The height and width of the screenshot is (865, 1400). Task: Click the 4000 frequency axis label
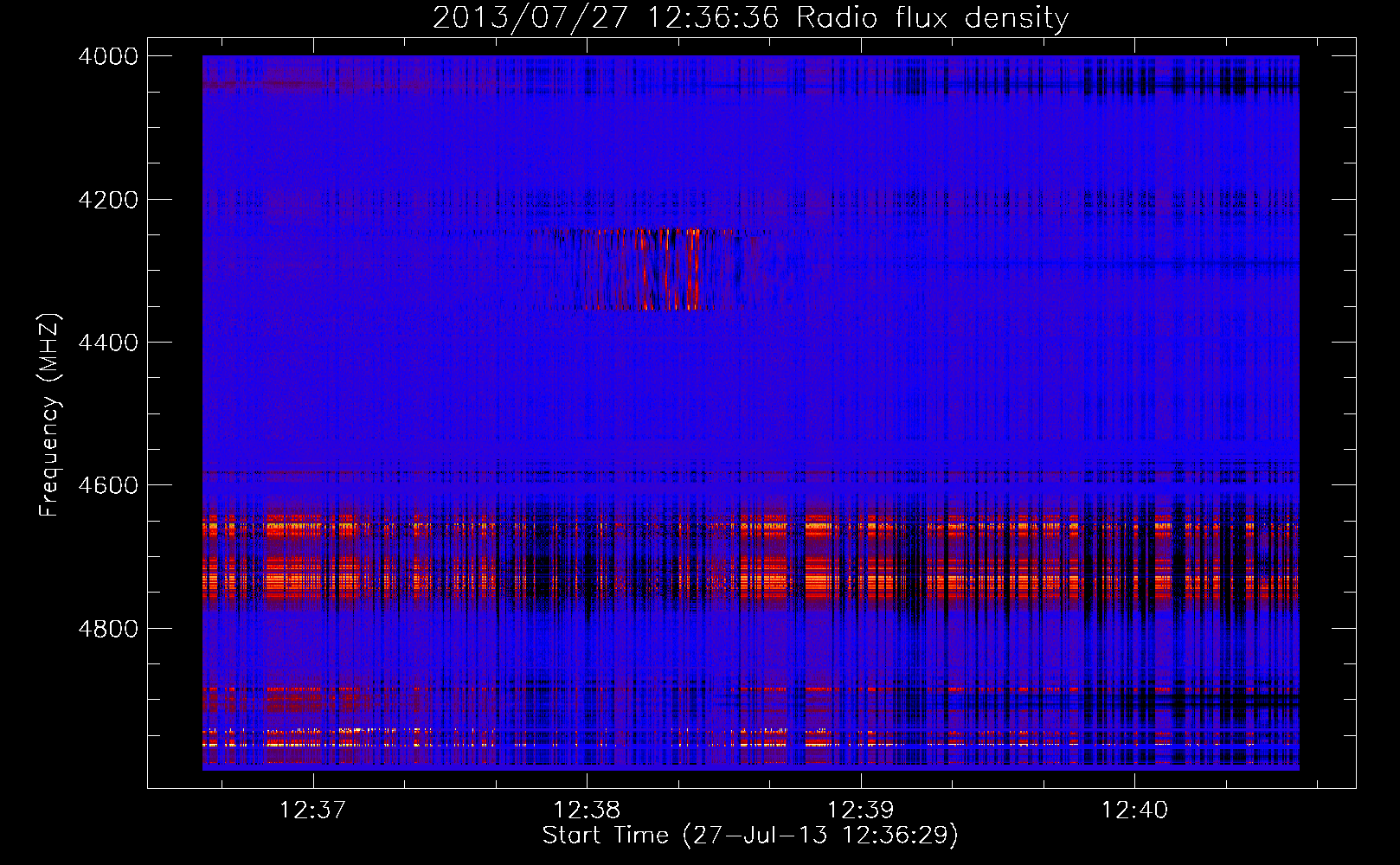pyautogui.click(x=108, y=56)
